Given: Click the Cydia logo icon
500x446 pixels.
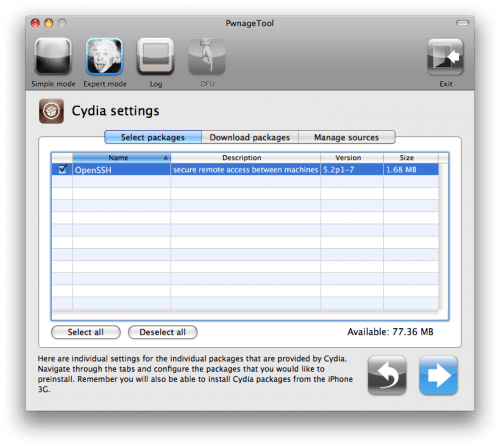Looking at the screenshot, I should click(x=51, y=111).
